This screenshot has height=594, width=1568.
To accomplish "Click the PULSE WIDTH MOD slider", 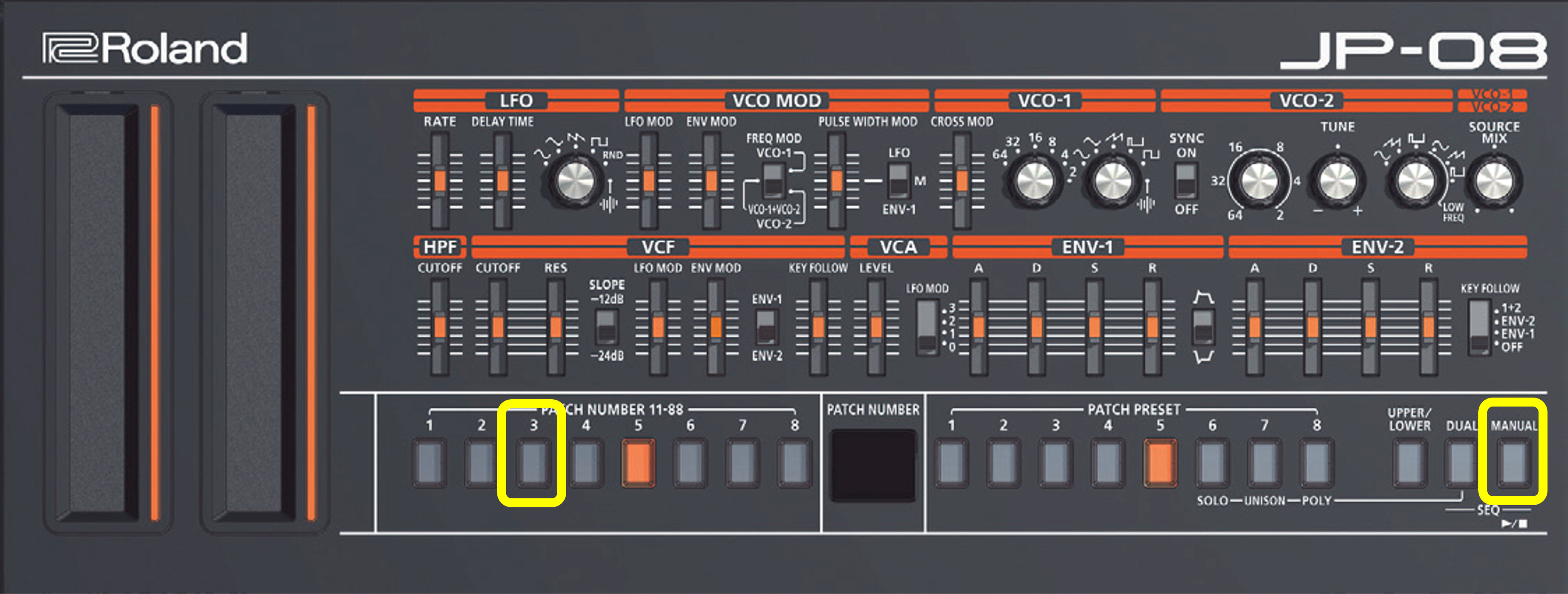I will click(837, 181).
